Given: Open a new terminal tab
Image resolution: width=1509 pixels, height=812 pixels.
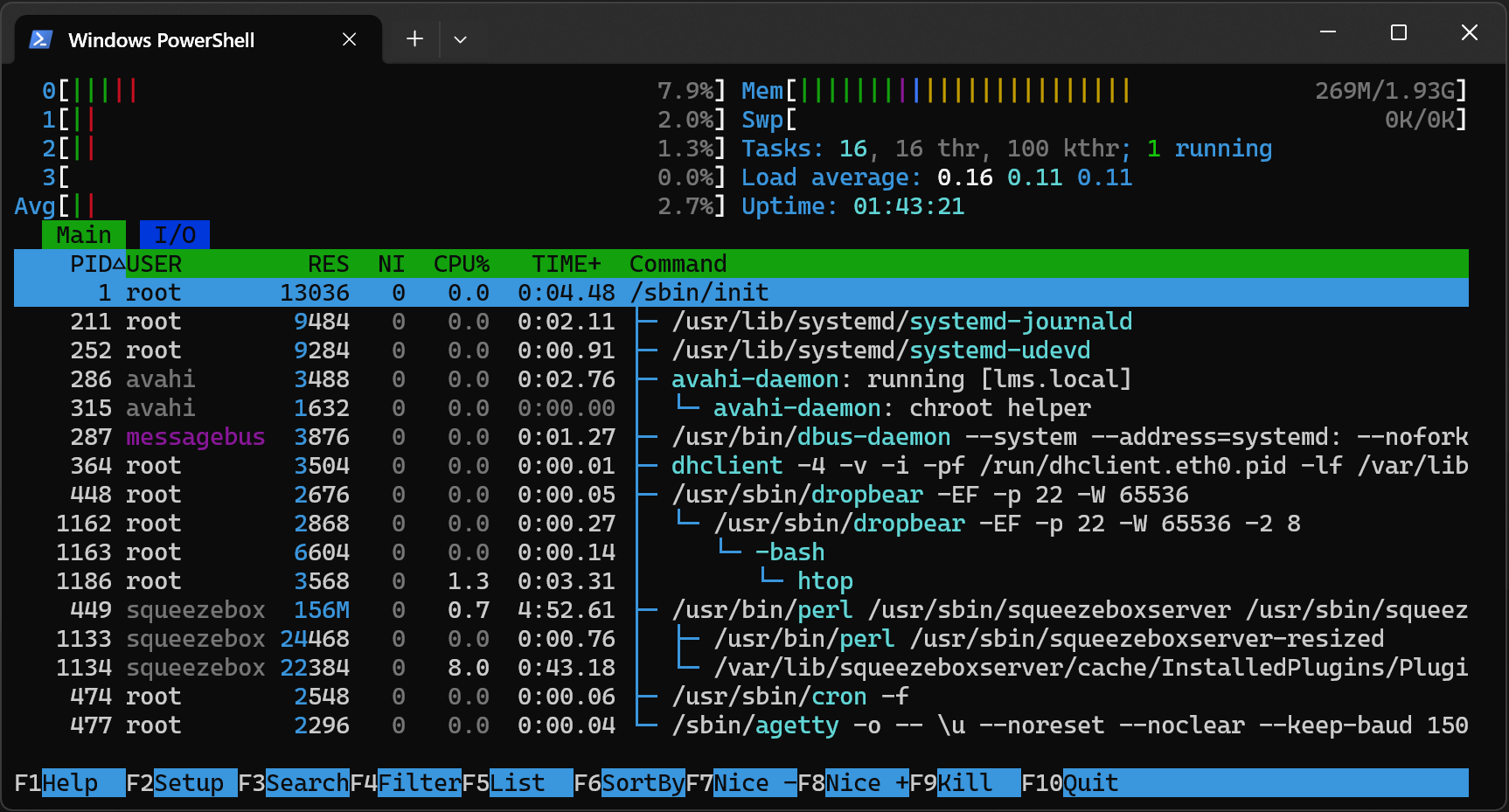Looking at the screenshot, I should (x=414, y=39).
